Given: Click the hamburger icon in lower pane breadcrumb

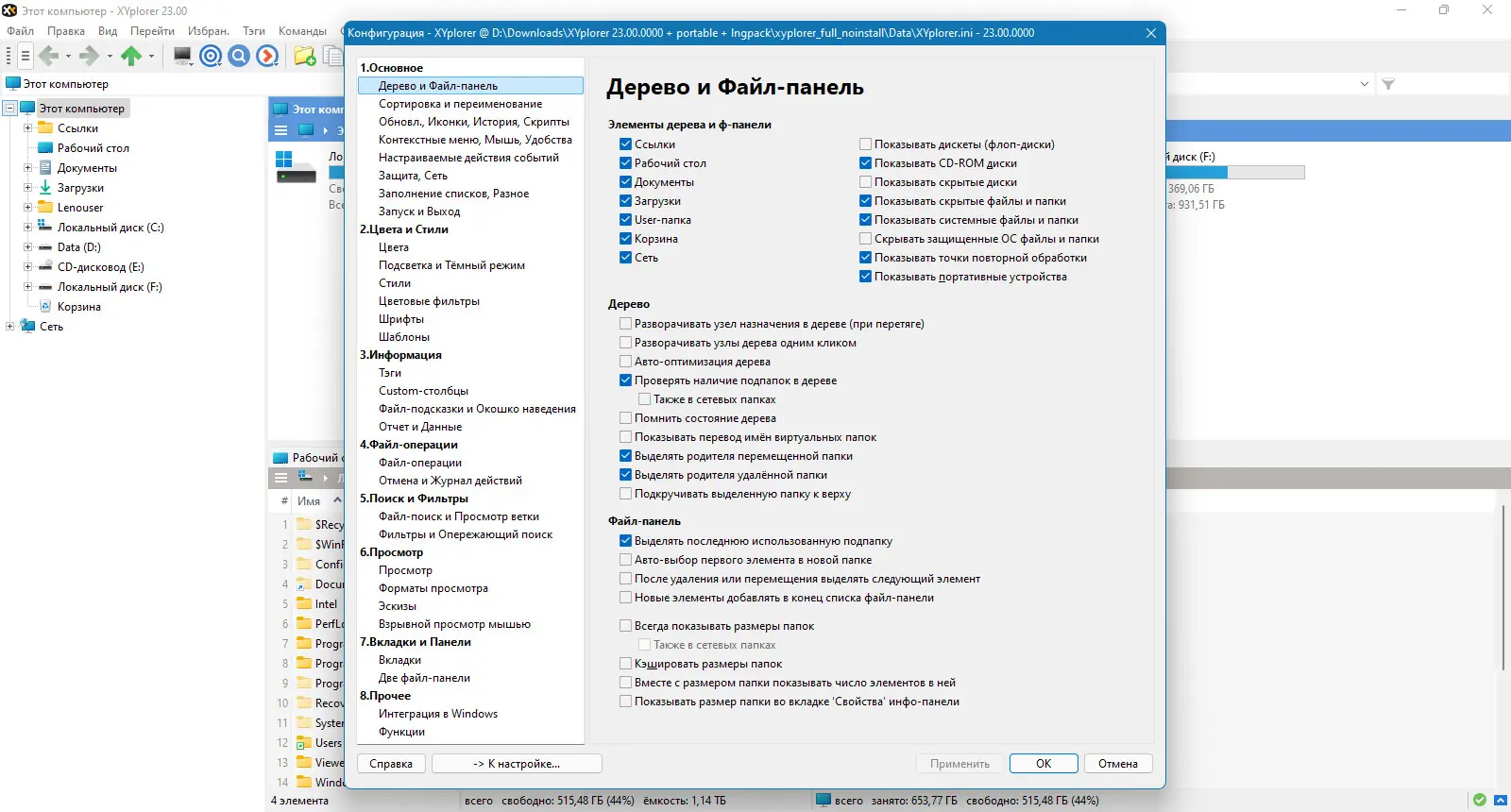Looking at the screenshot, I should pyautogui.click(x=280, y=478).
